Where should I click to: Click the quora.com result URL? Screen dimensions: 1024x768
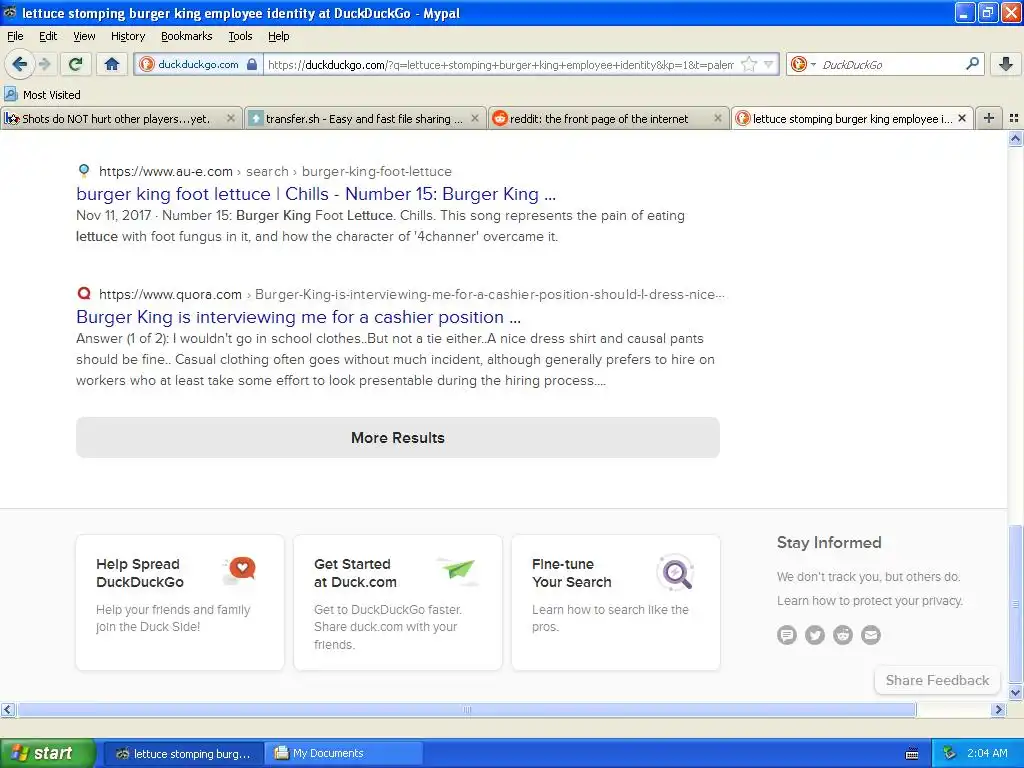[x=411, y=294]
